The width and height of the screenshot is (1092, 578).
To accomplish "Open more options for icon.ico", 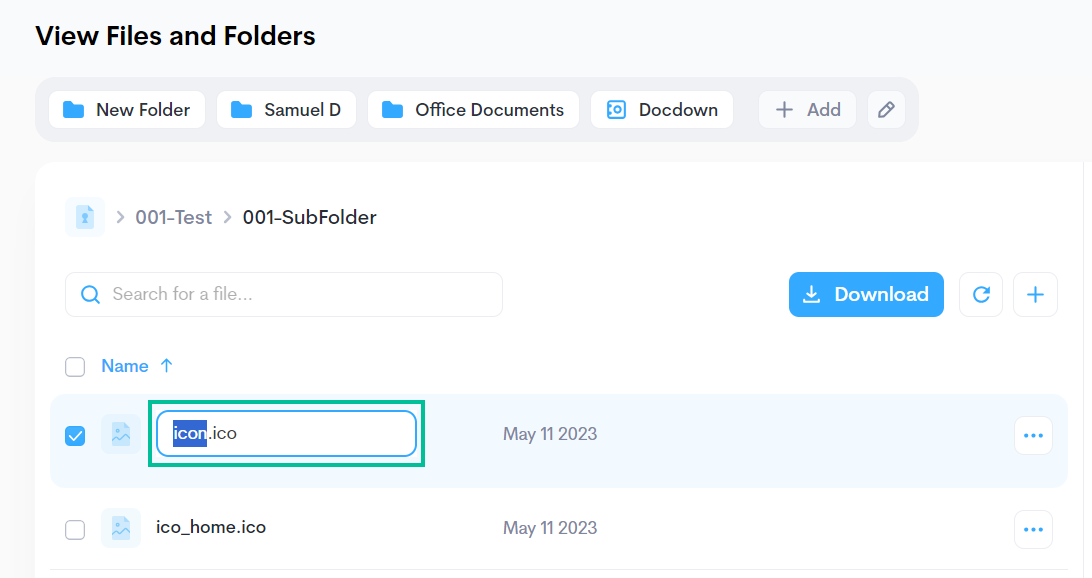I will click(1033, 436).
